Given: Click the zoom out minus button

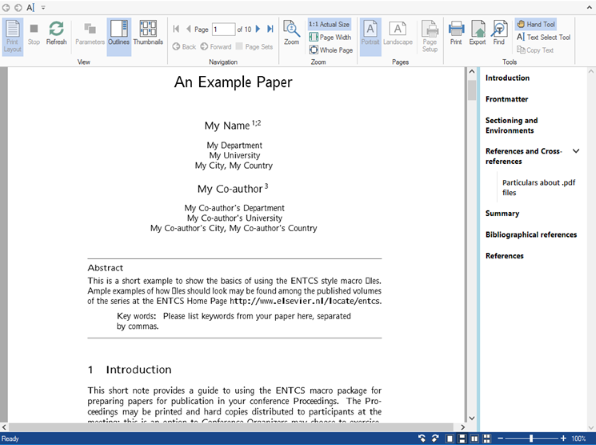Looking at the screenshot, I should (x=500, y=439).
